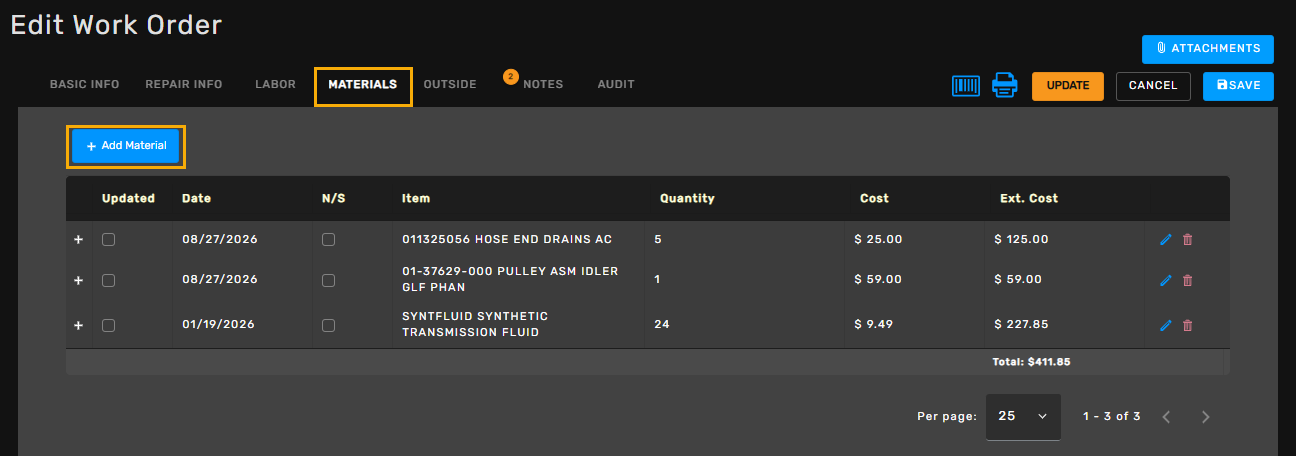Delete the PULLEY ASM IDLER row
This screenshot has width=1296, height=456.
tap(1188, 281)
